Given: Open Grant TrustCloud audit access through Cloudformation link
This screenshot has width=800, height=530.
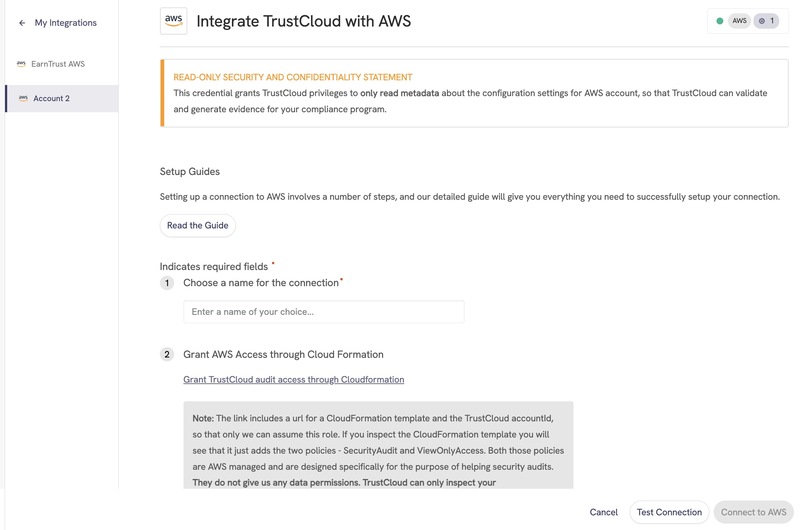Looking at the screenshot, I should click(293, 380).
